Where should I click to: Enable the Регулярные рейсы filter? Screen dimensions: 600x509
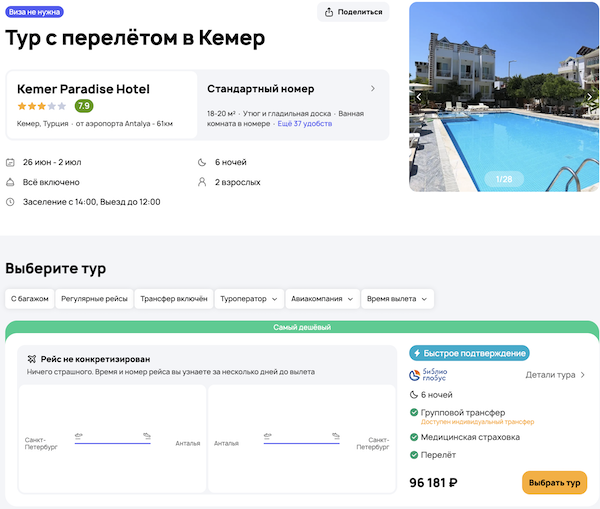click(x=94, y=298)
